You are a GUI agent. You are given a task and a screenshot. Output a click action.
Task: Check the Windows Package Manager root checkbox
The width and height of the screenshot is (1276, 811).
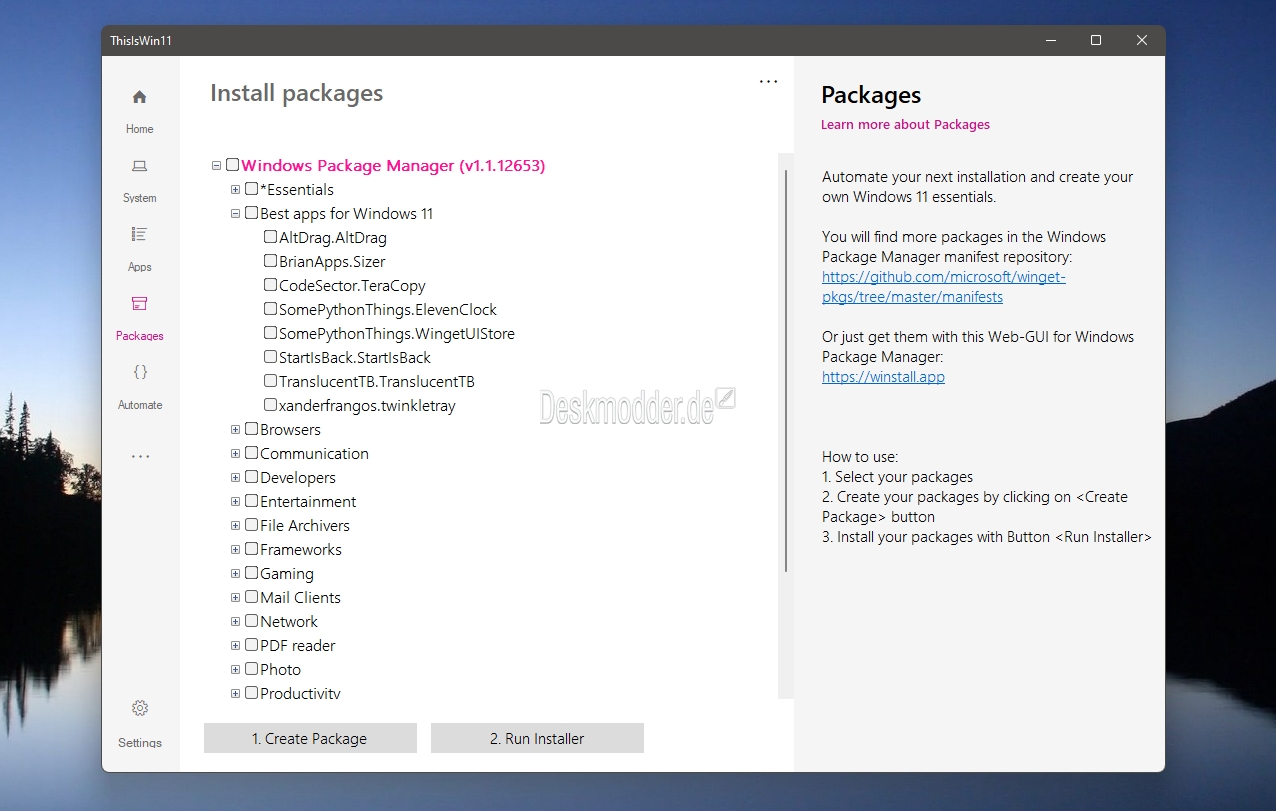click(233, 165)
